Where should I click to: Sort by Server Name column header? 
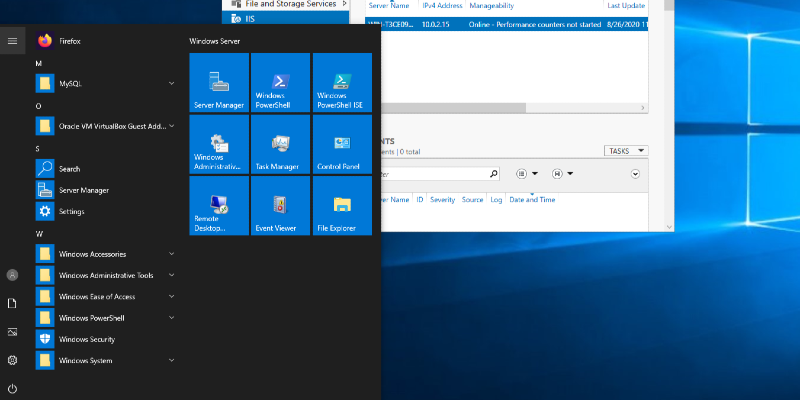(389, 6)
